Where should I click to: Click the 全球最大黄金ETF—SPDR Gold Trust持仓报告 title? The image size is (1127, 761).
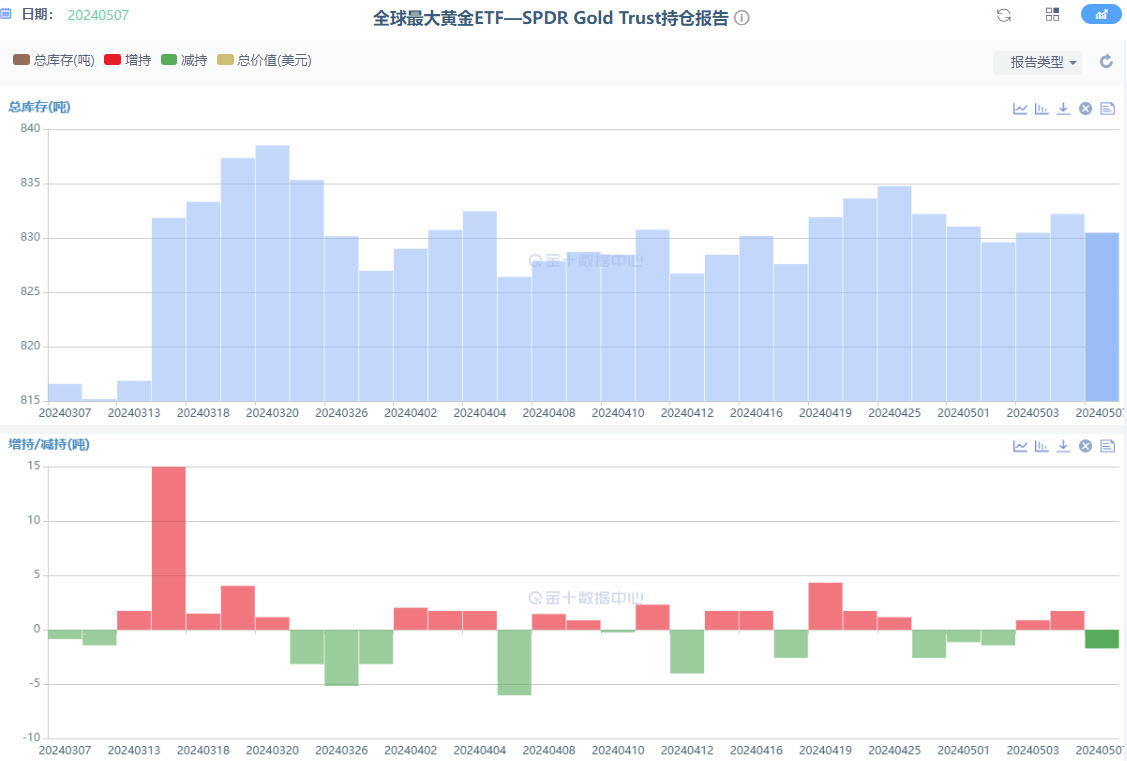(x=551, y=18)
